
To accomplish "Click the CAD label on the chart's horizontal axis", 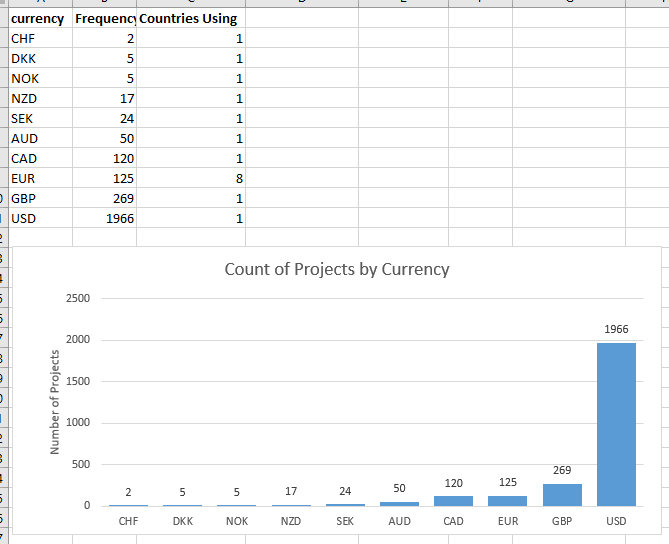I will click(453, 522).
